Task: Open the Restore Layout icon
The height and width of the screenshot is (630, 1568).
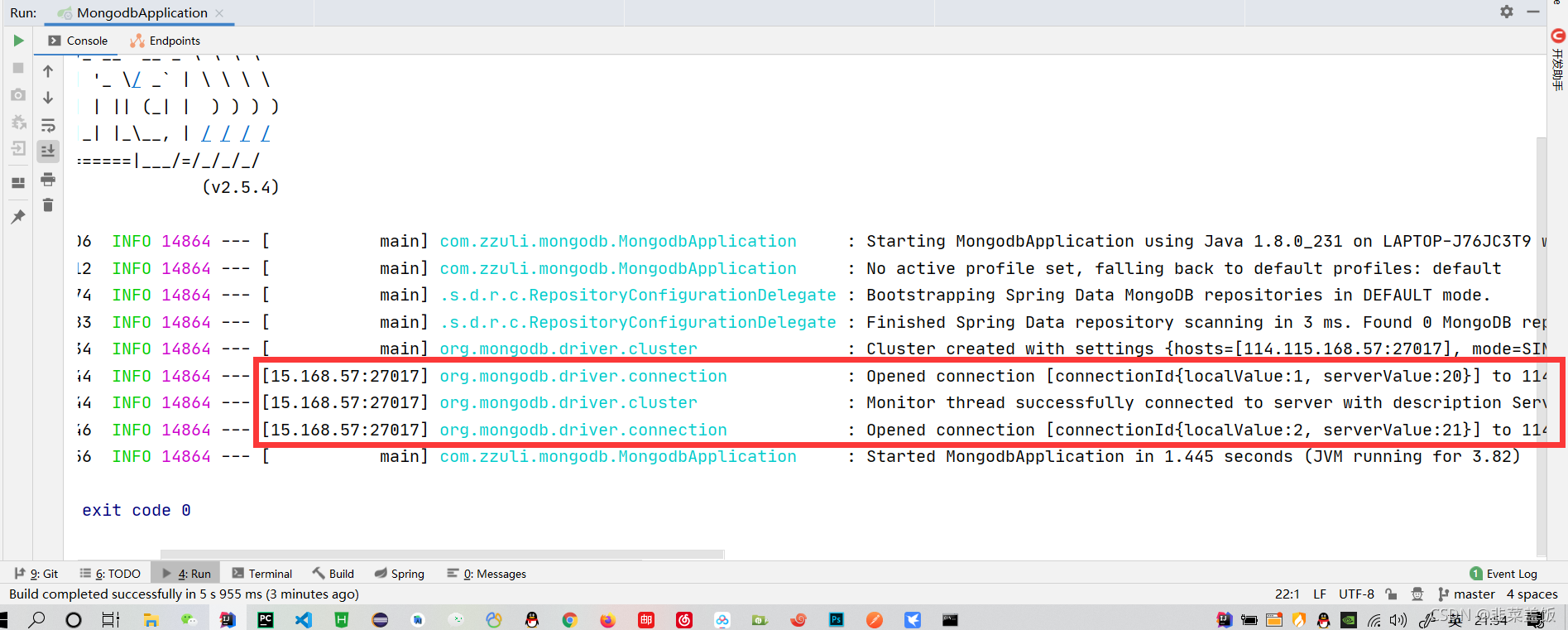Action: click(18, 183)
